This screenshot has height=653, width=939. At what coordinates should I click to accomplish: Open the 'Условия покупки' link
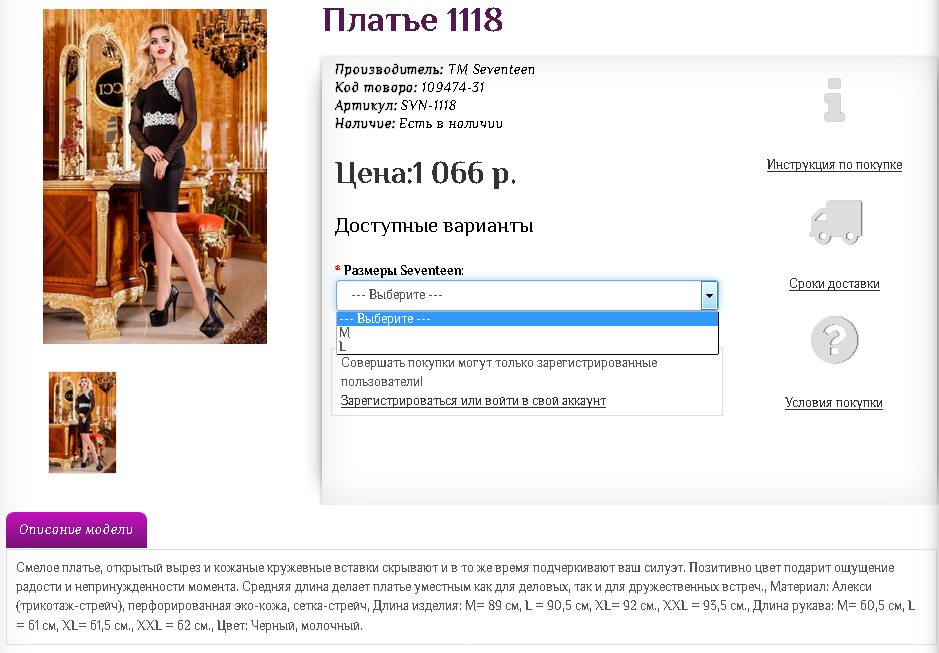834,402
